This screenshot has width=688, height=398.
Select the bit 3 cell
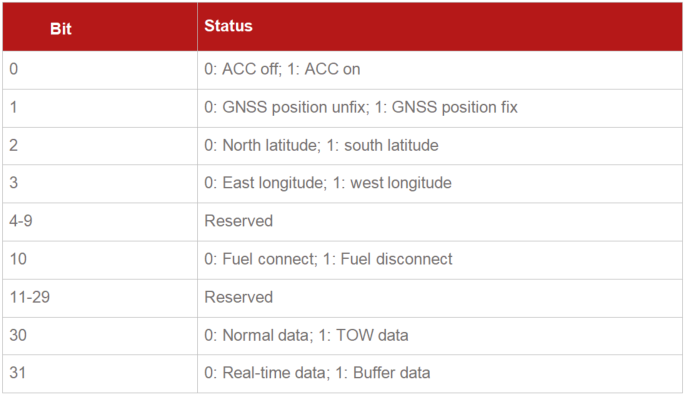point(100,184)
